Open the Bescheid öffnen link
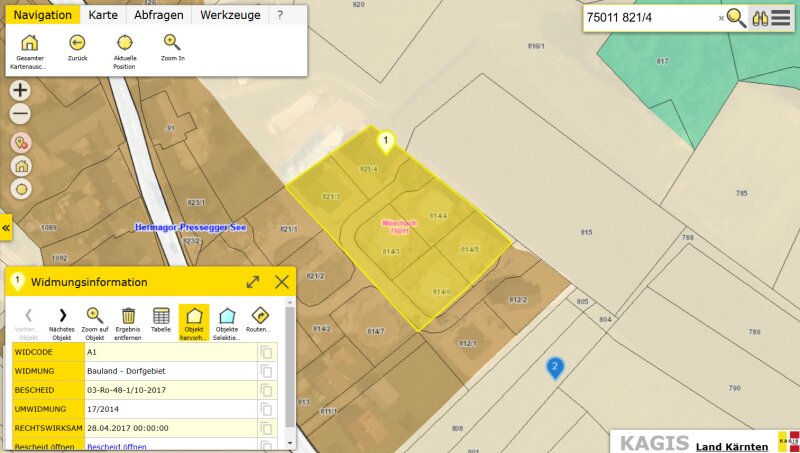 coord(117,446)
